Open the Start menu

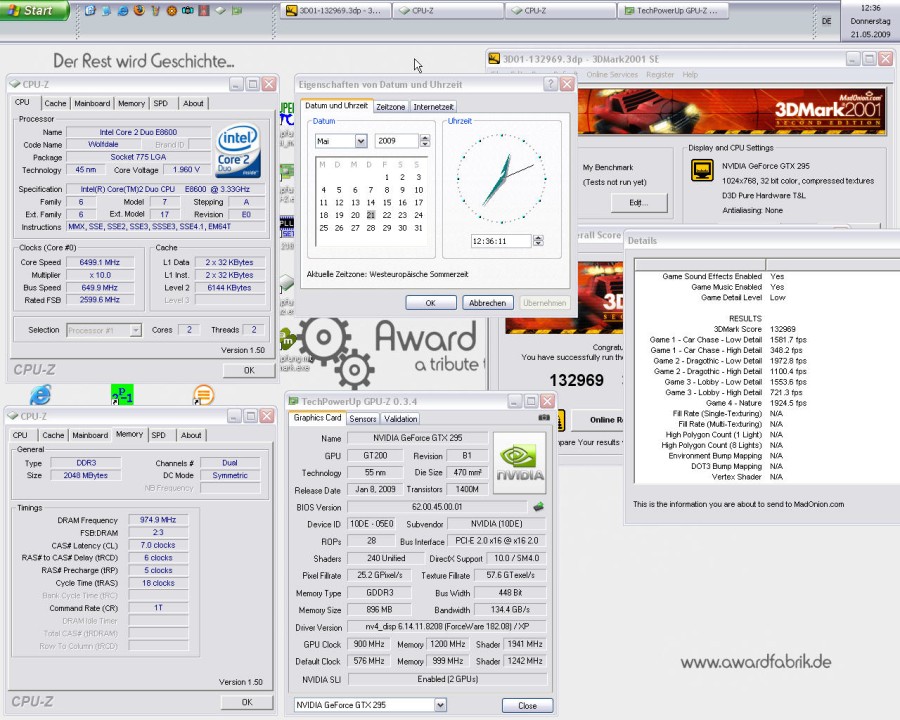point(34,10)
